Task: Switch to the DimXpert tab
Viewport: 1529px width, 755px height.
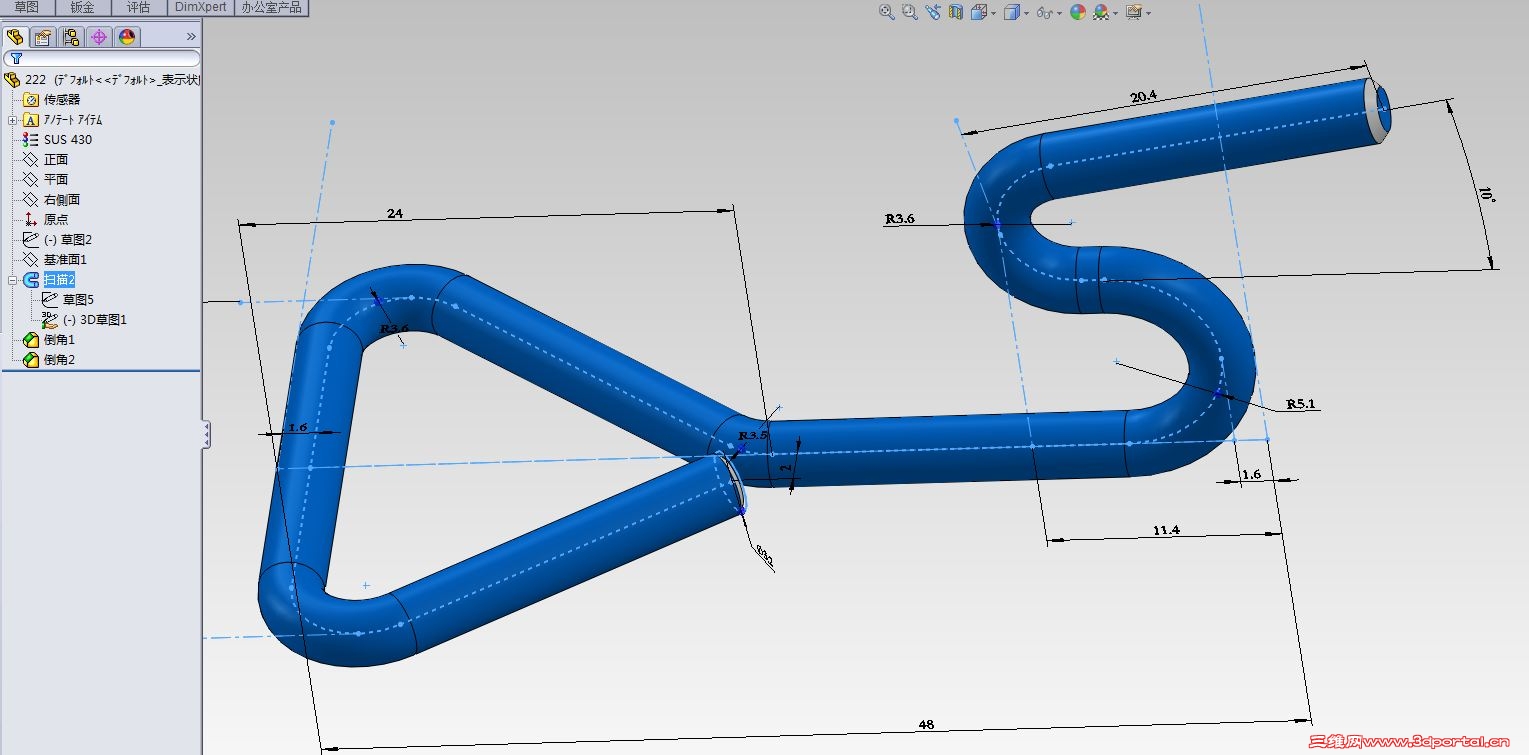Action: point(201,7)
